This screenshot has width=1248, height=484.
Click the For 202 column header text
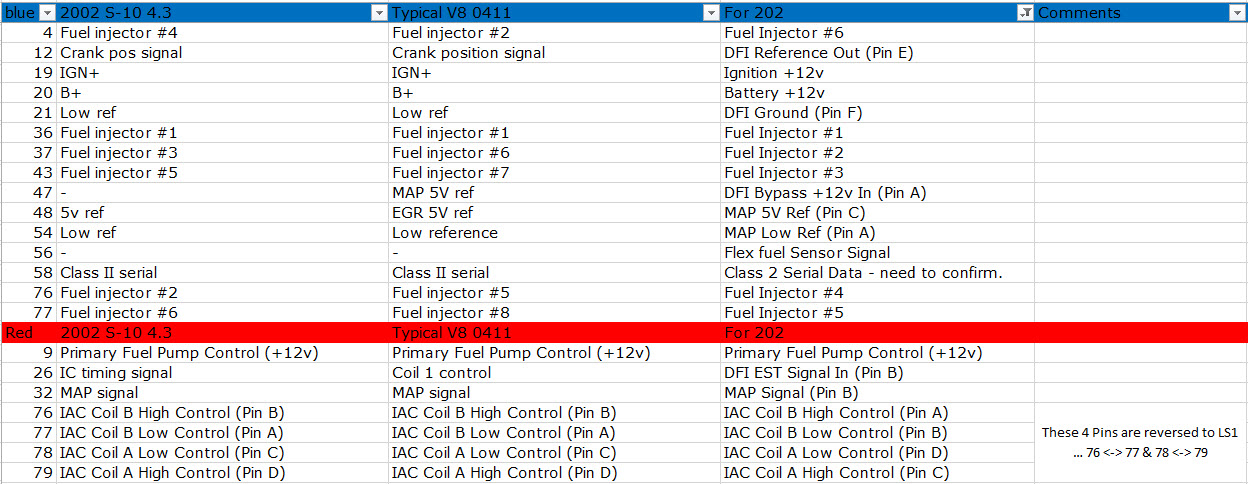click(754, 13)
